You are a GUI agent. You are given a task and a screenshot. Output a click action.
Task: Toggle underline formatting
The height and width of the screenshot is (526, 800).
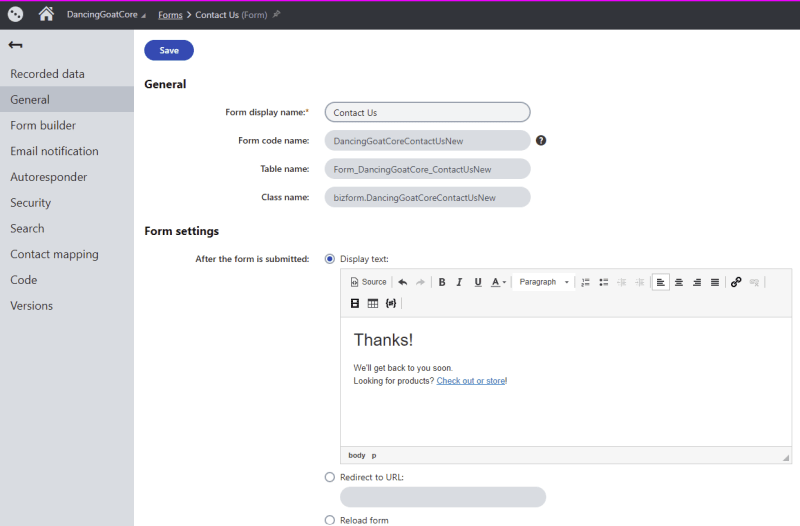point(478,282)
